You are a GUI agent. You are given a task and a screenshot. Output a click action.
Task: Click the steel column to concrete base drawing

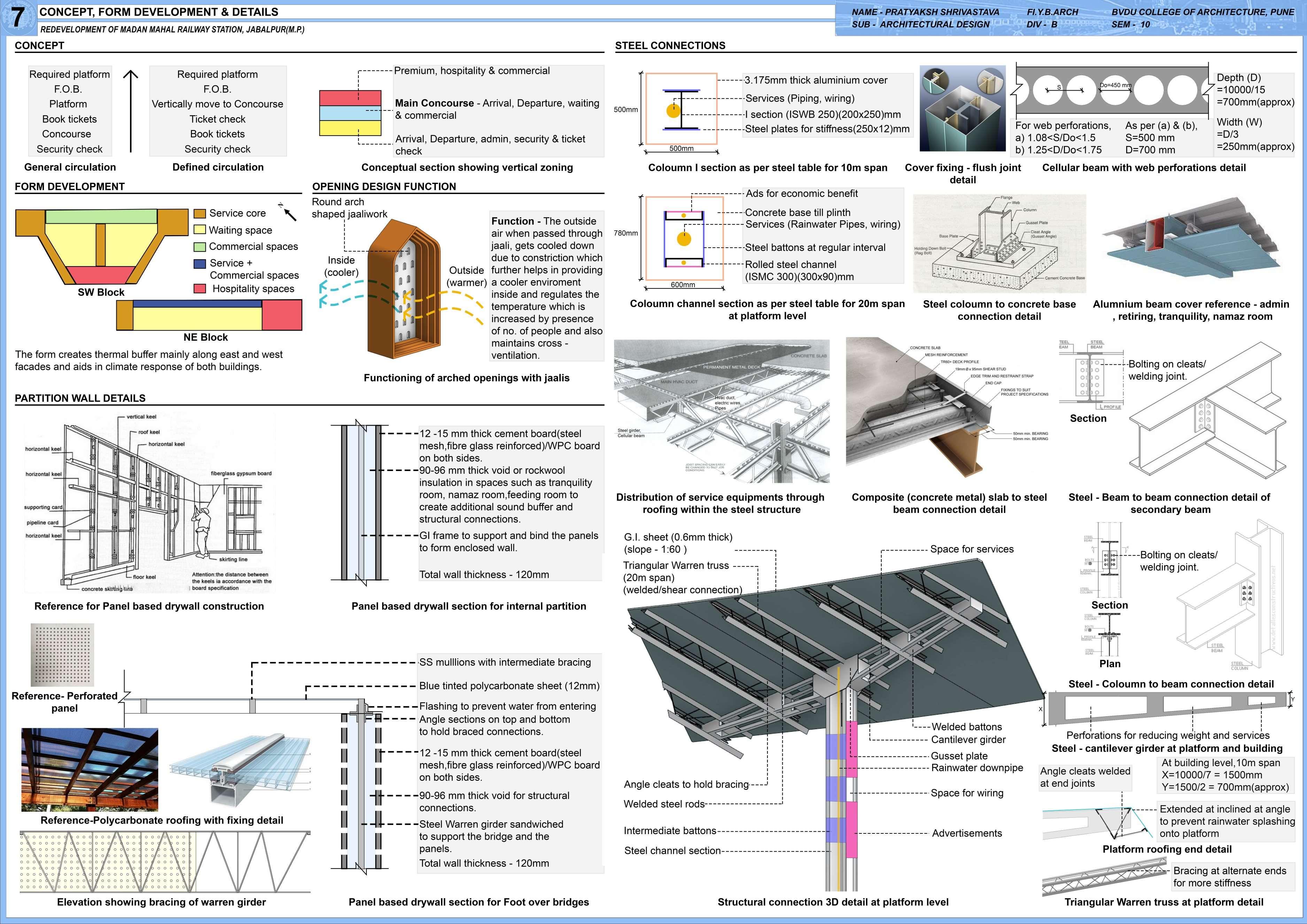(x=999, y=244)
